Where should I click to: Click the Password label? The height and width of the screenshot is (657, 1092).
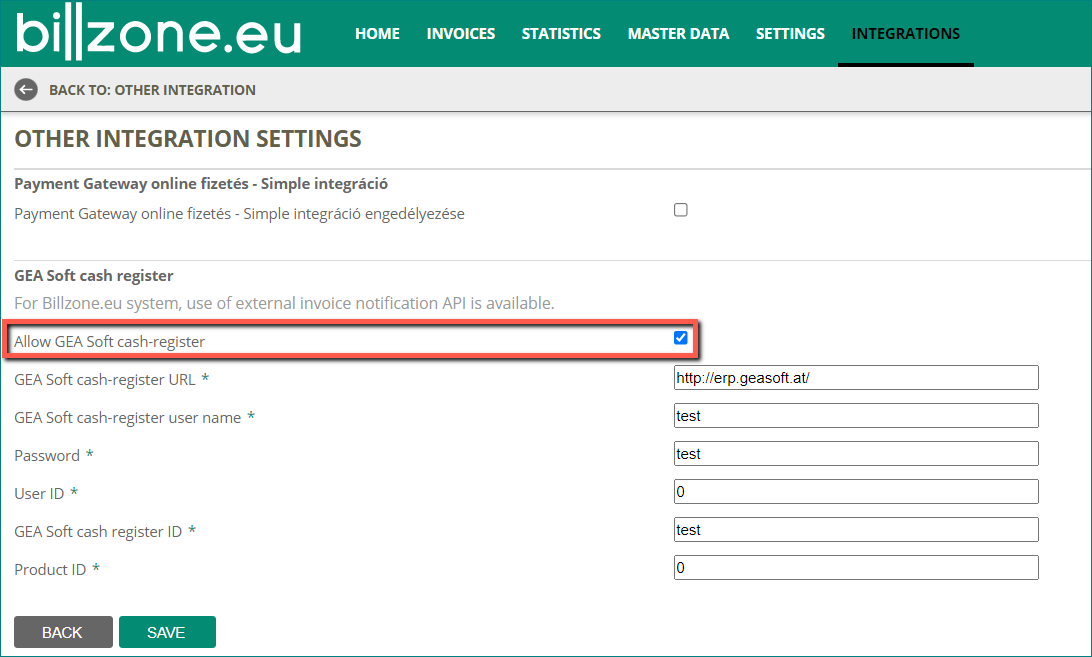tap(47, 456)
